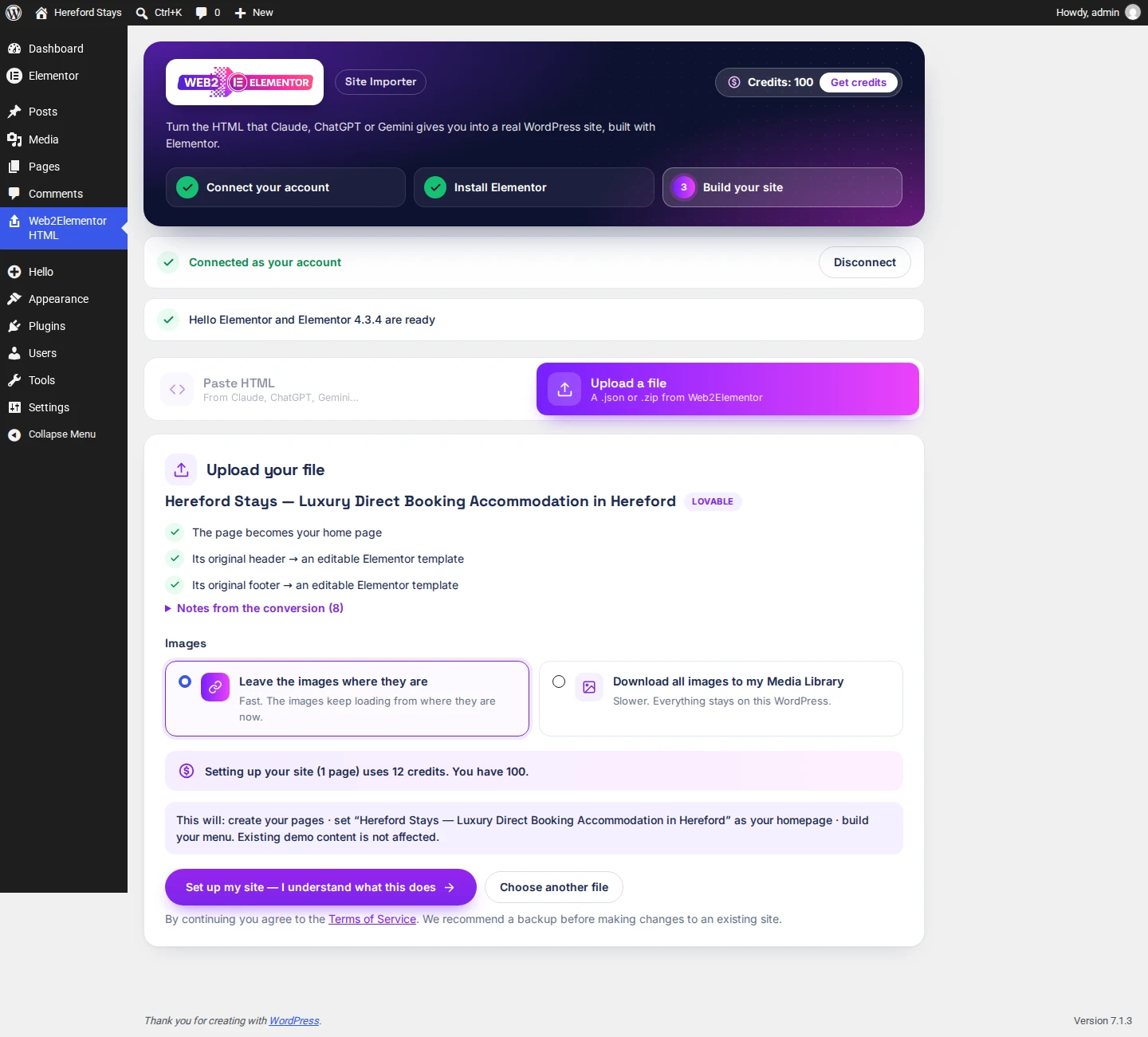Click the Install Elementor step
Viewport: 1148px width, 1037px height.
tap(533, 187)
